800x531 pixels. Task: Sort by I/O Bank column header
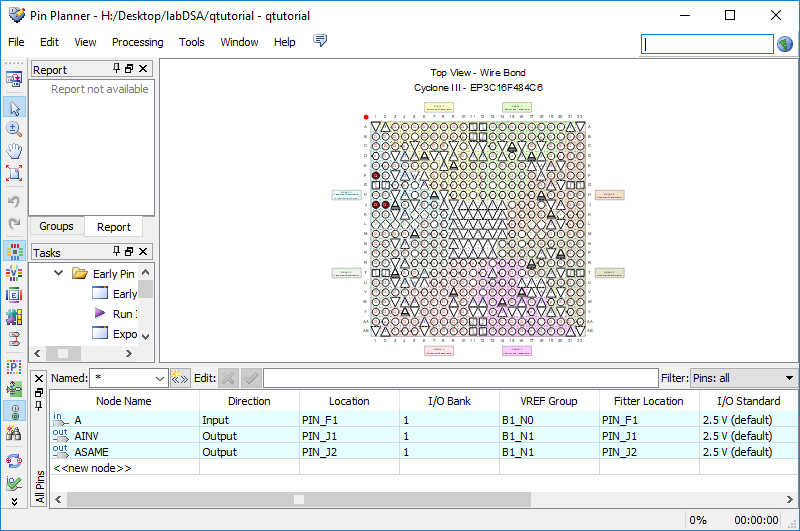pos(449,401)
